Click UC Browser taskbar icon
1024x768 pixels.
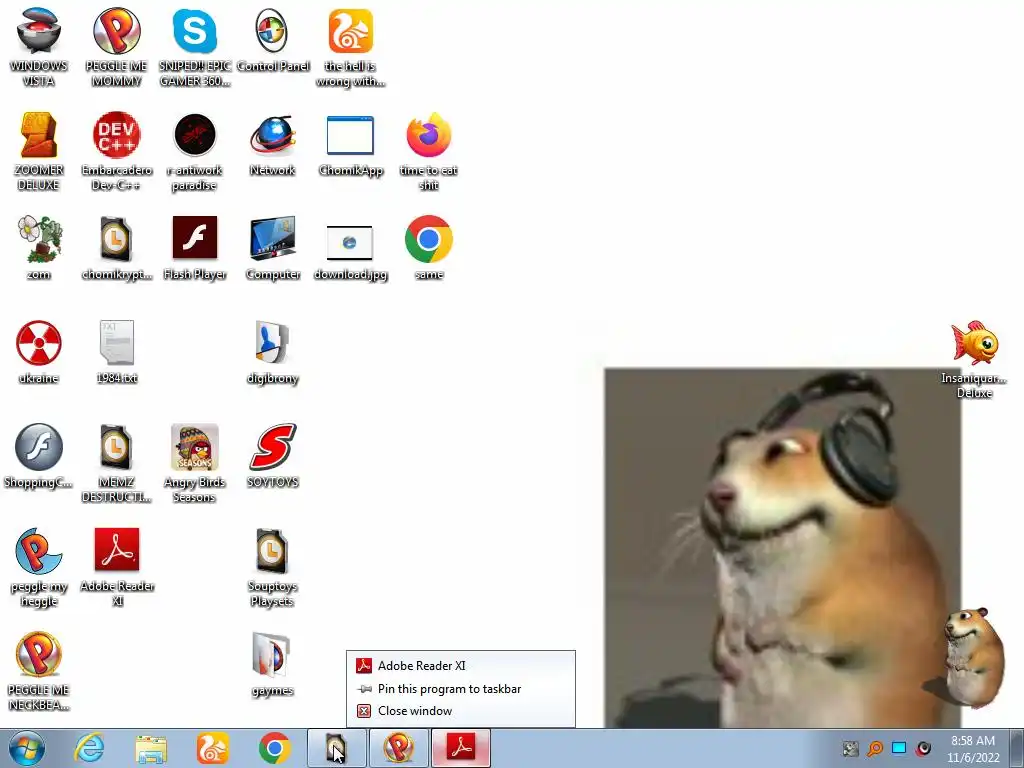click(213, 748)
